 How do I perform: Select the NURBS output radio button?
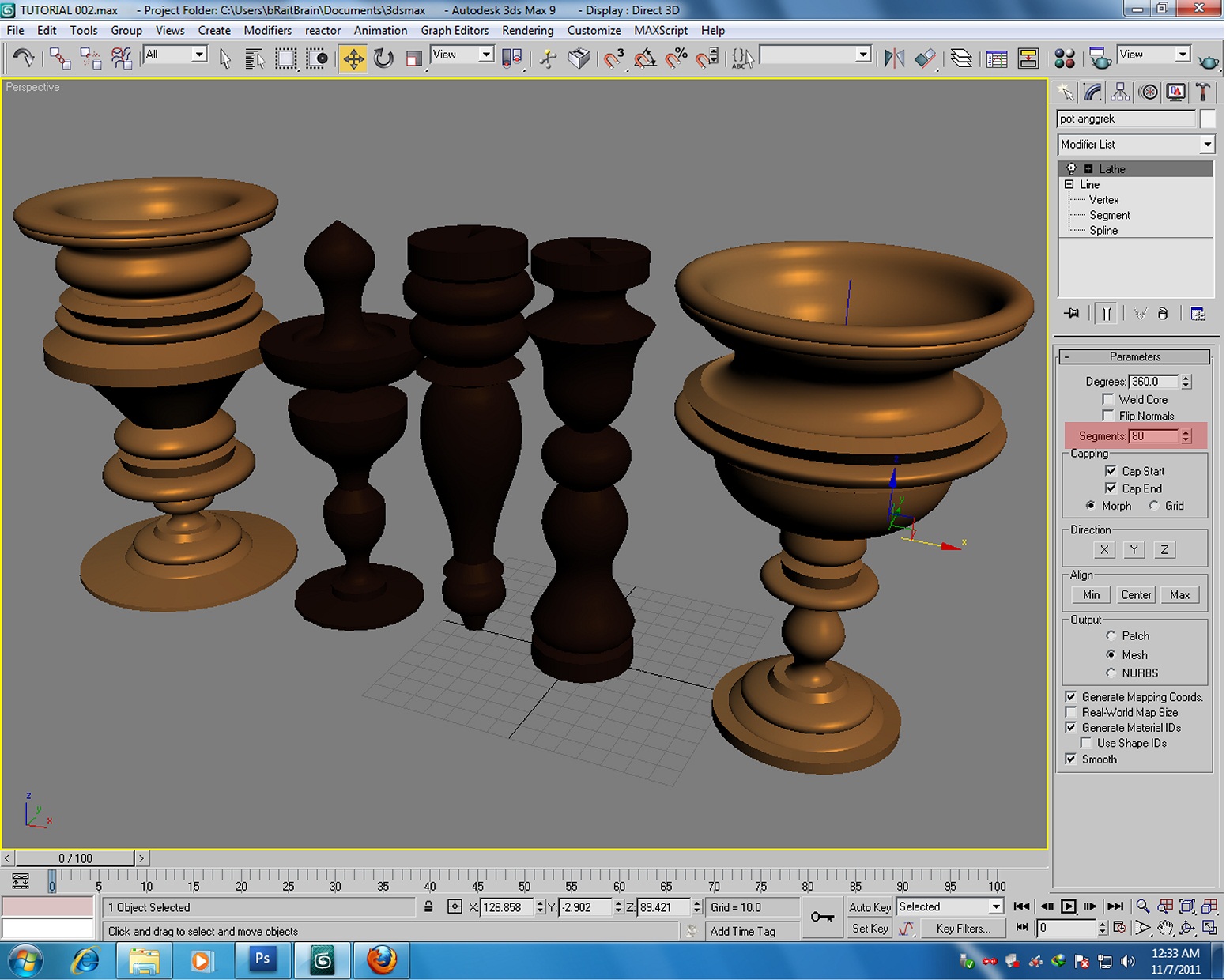pyautogui.click(x=1111, y=673)
